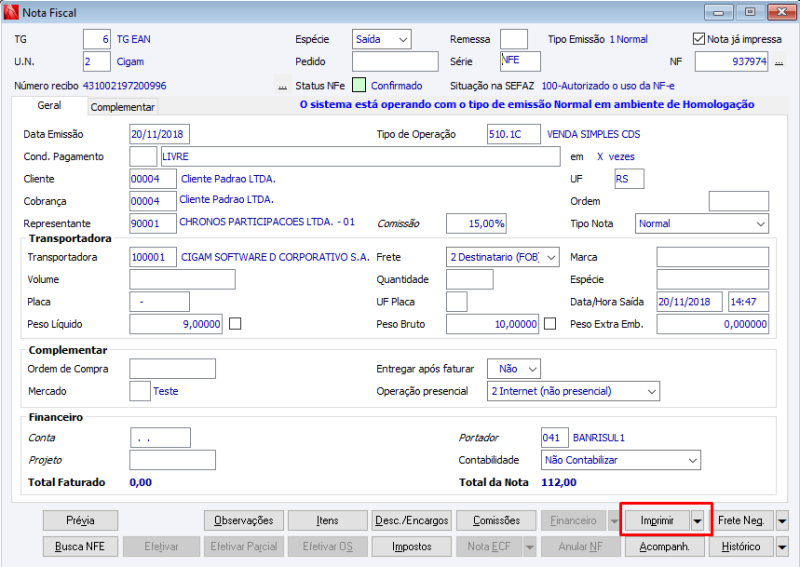The image size is (800, 567).
Task: Open the Tipo Nota dropdown showing Normal
Action: (702, 224)
